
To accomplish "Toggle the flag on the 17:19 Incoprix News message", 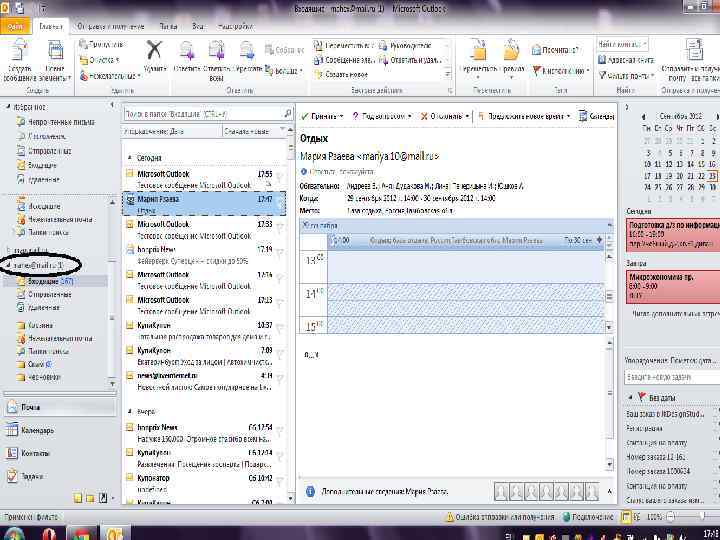I will tap(280, 253).
